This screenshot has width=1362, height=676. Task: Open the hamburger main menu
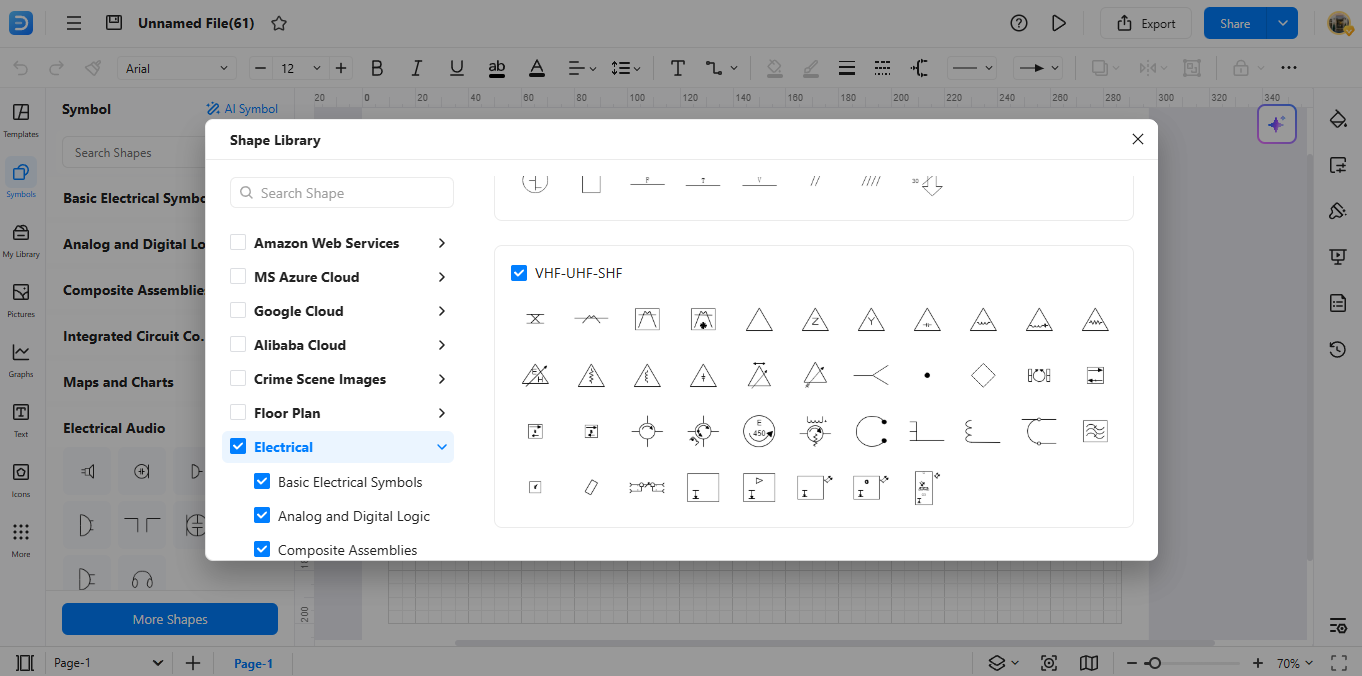(x=74, y=23)
